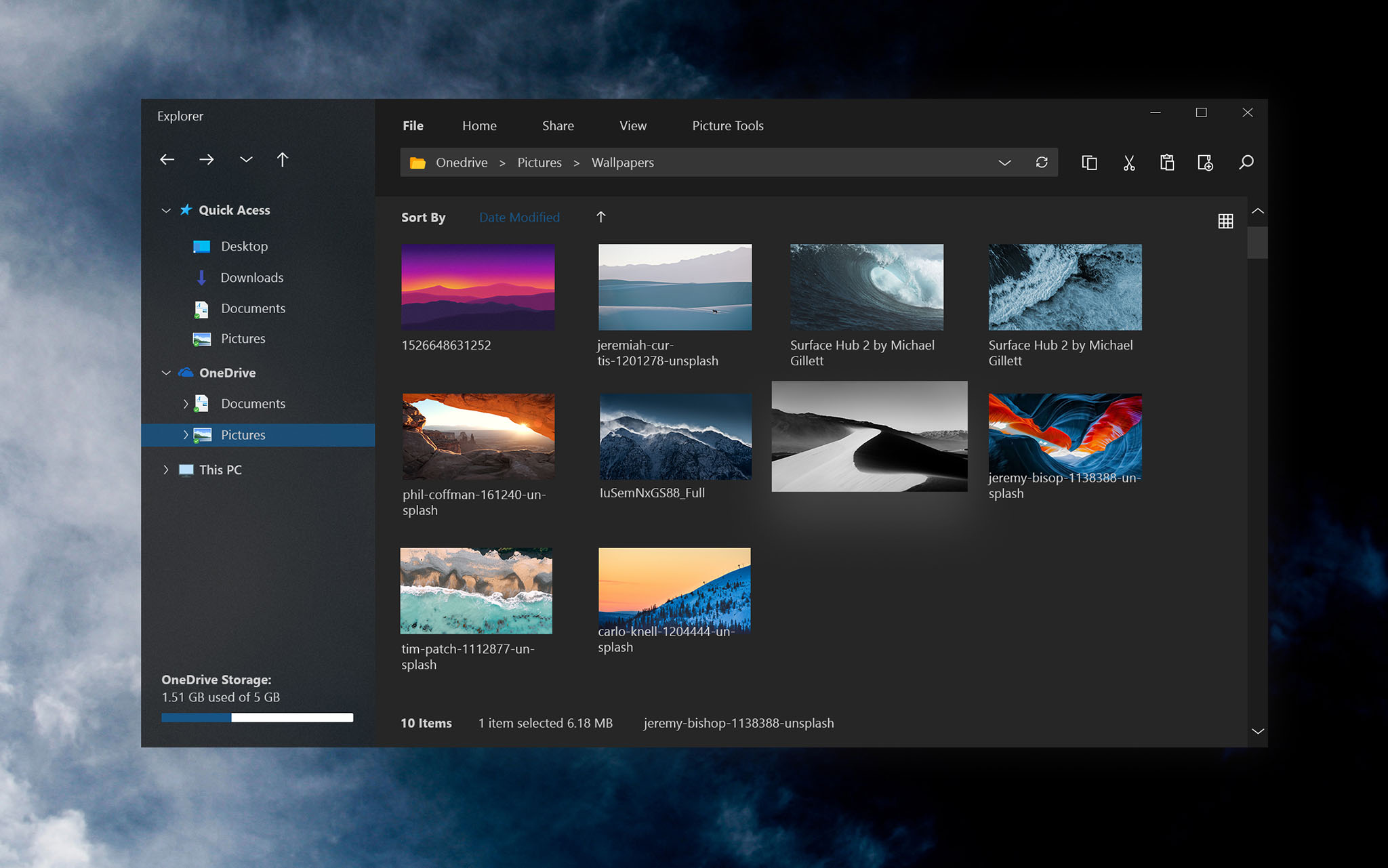Viewport: 1388px width, 868px height.
Task: Click the Refresh icon in address bar
Action: click(1042, 162)
